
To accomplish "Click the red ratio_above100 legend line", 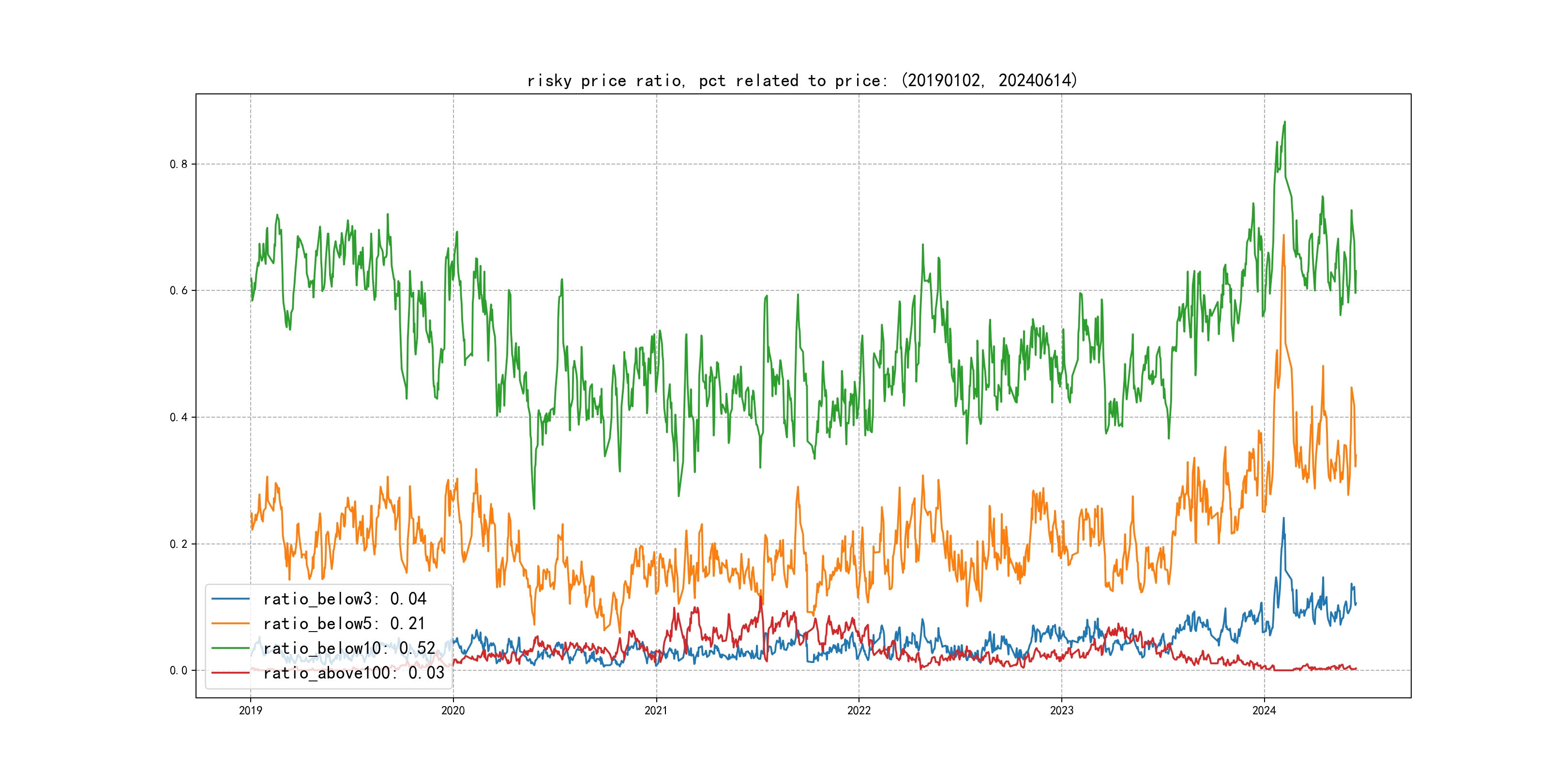I will [230, 673].
